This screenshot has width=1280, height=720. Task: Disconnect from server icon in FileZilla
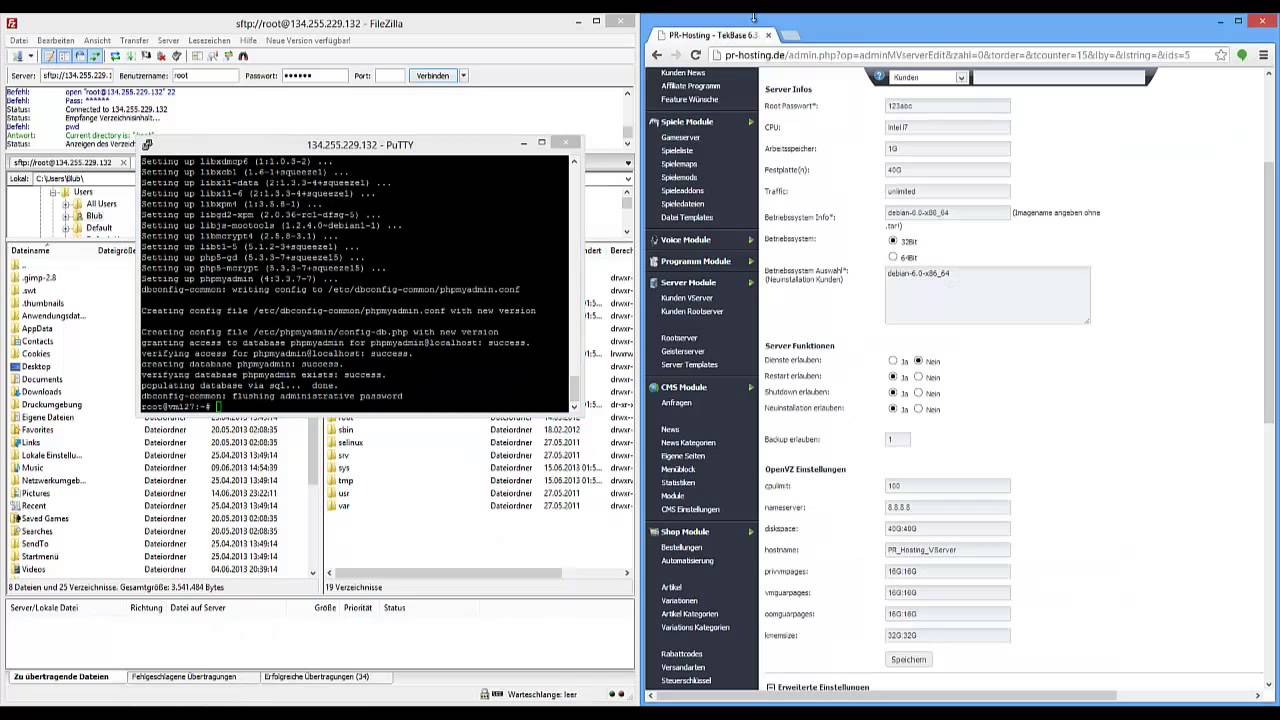(x=161, y=56)
